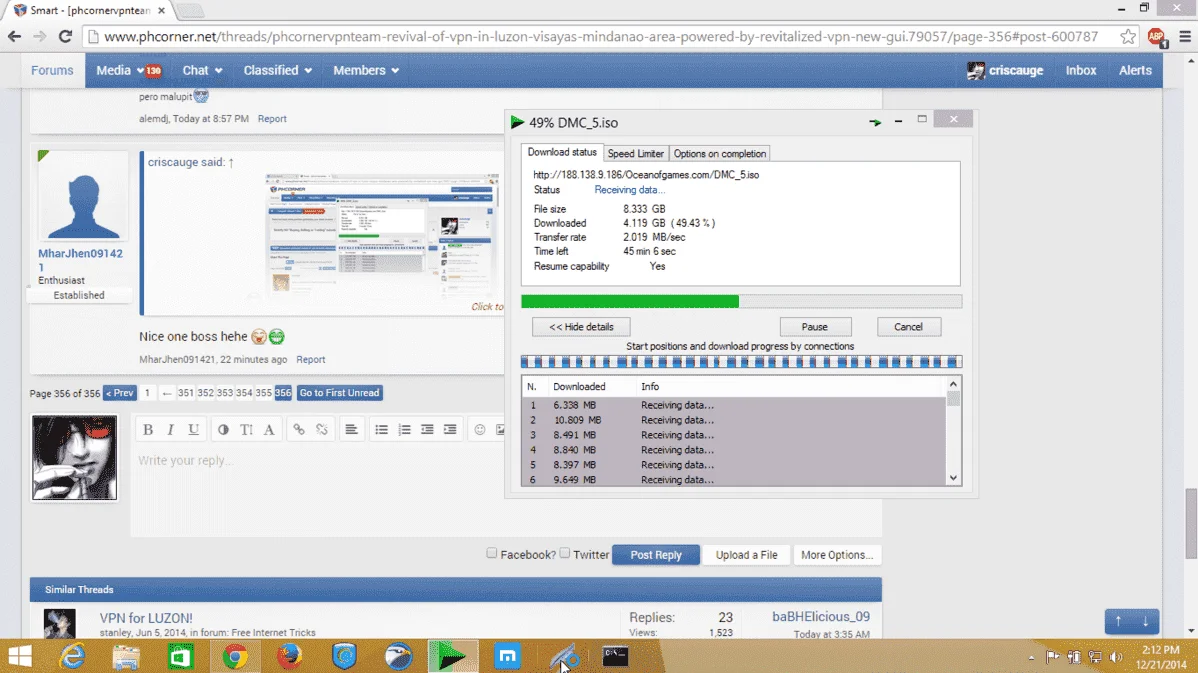
Task: Open Chrome hamburger menu
Action: click(1185, 37)
